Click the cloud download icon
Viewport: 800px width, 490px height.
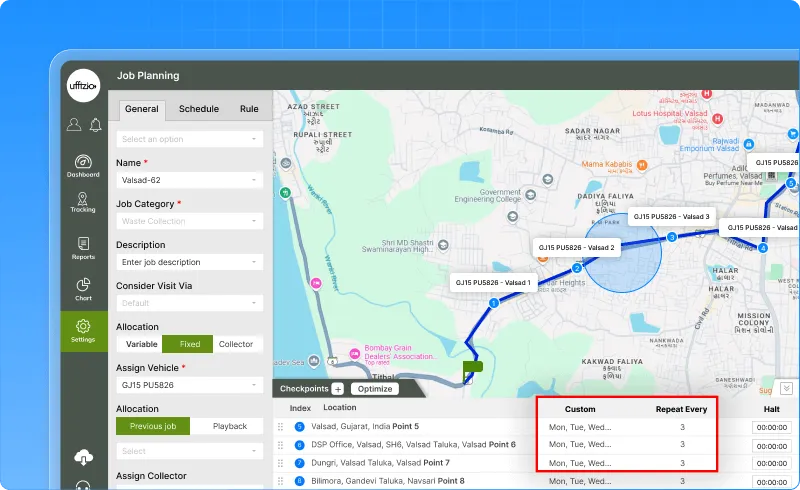click(83, 457)
